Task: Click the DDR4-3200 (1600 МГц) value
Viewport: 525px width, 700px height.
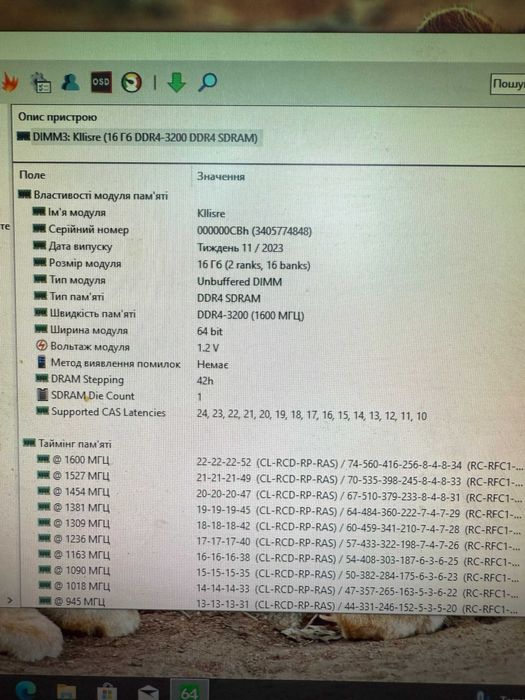Action: 250,315
